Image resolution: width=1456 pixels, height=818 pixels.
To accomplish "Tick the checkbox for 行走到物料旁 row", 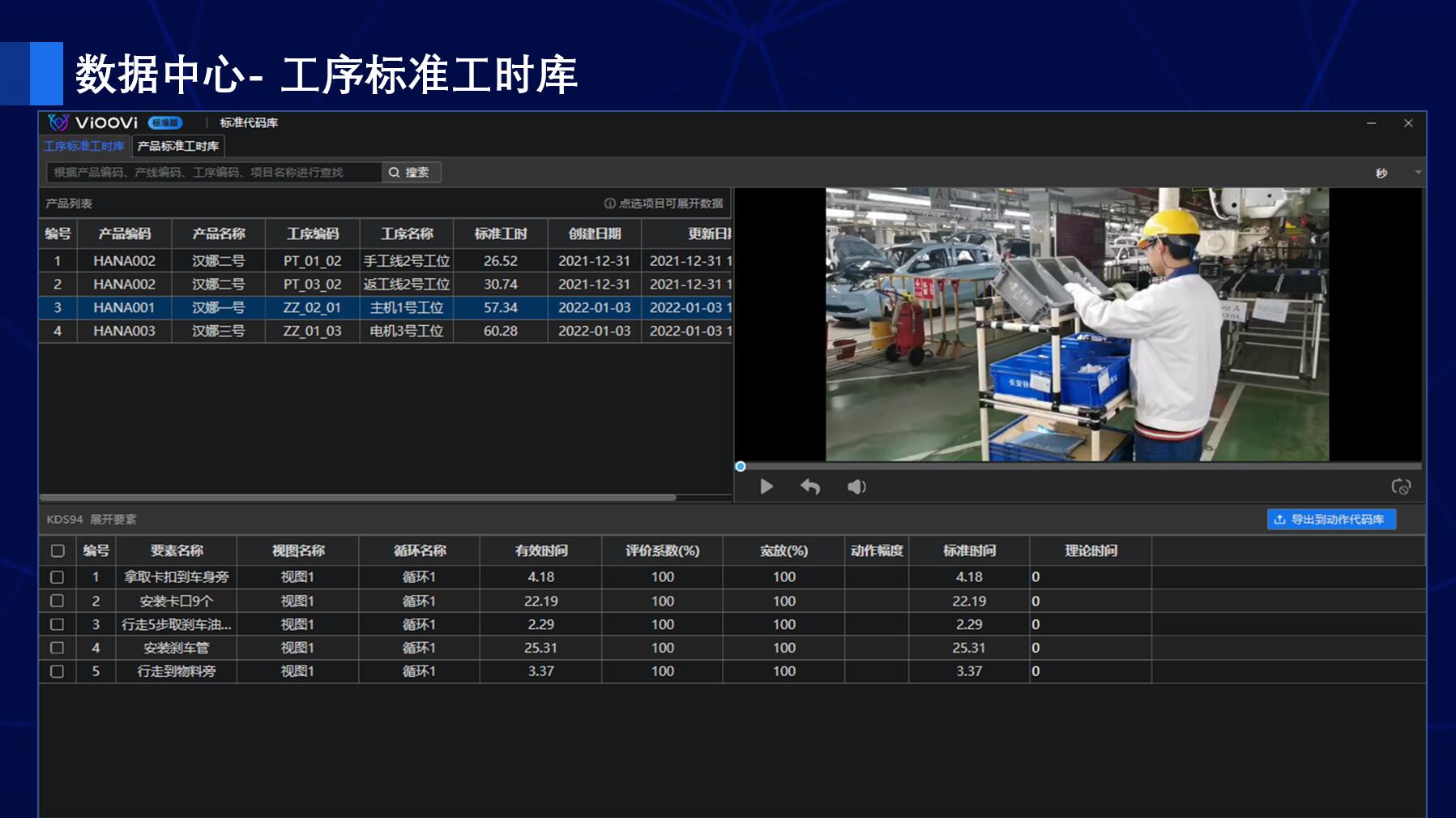I will (58, 671).
